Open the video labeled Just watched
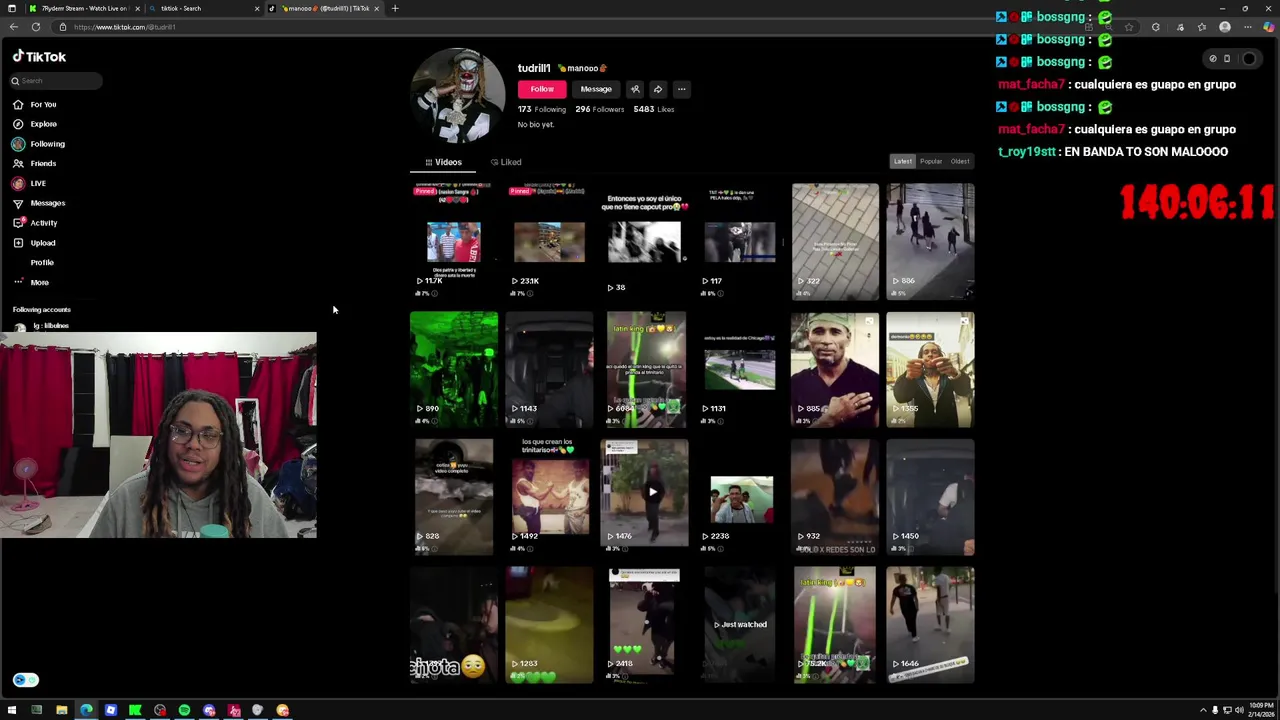 pyautogui.click(x=740, y=625)
